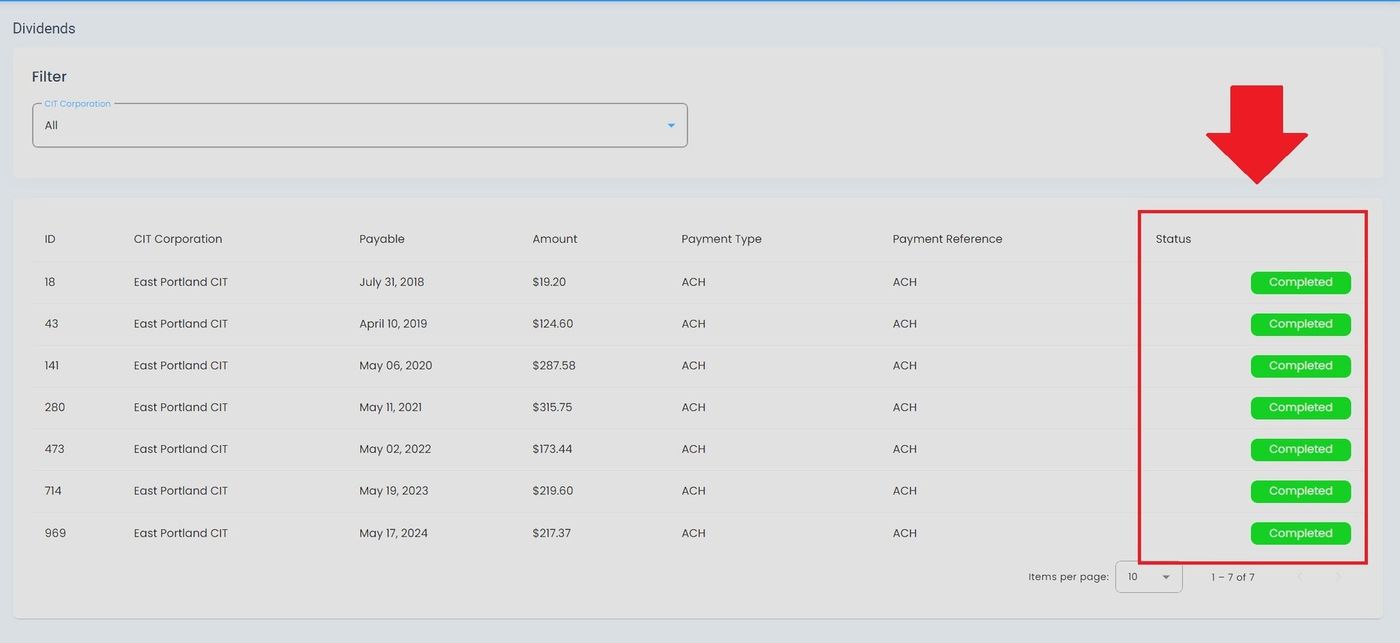
Task: Open the CIT Corporation filter dropdown
Action: (359, 125)
